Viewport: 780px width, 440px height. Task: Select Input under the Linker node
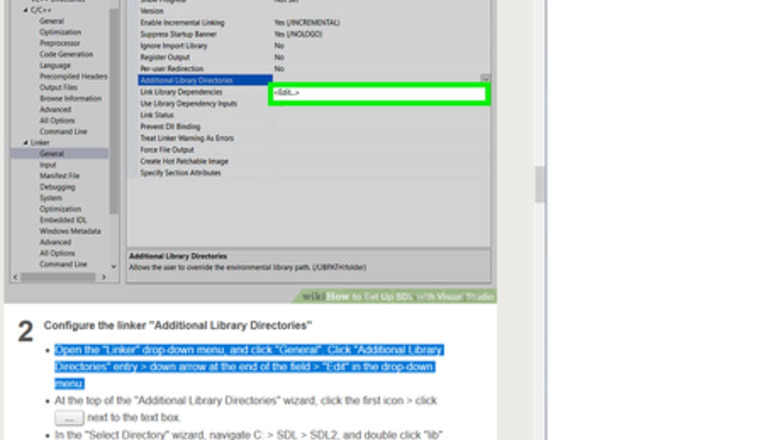pyautogui.click(x=48, y=165)
